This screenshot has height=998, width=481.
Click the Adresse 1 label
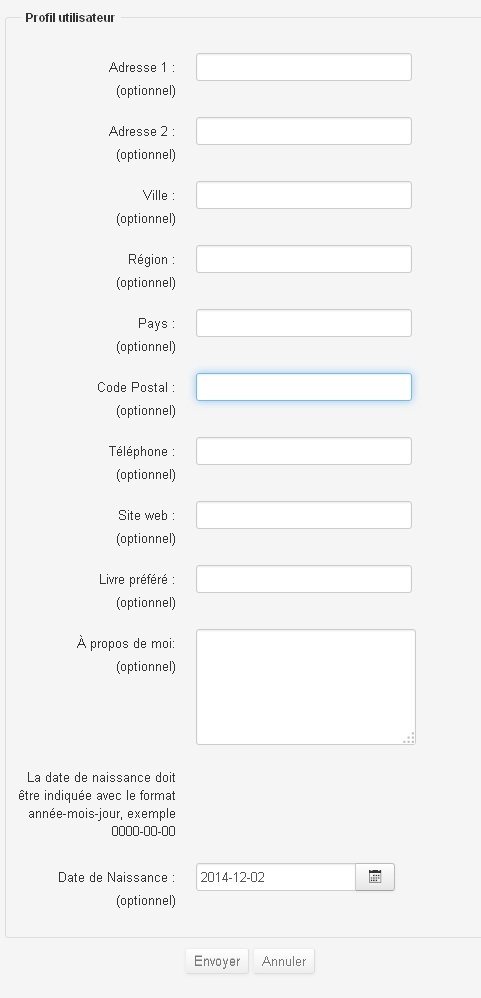[142, 67]
